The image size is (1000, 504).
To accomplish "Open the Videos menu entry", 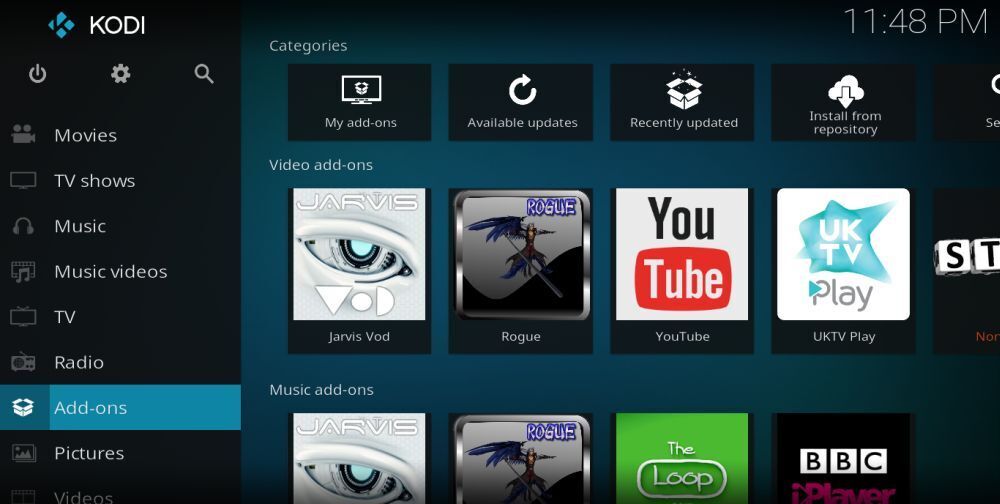I will [121, 491].
